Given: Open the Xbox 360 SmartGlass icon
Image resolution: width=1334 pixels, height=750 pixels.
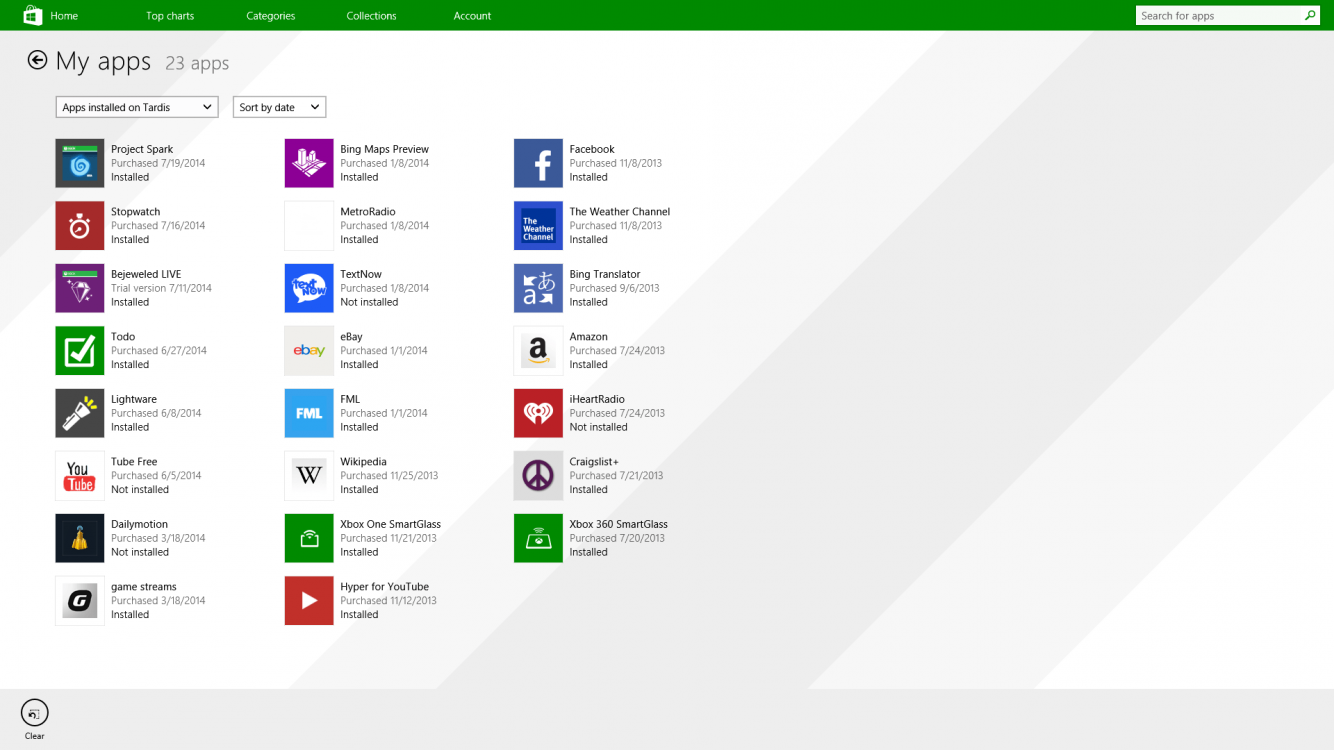Looking at the screenshot, I should coord(538,538).
